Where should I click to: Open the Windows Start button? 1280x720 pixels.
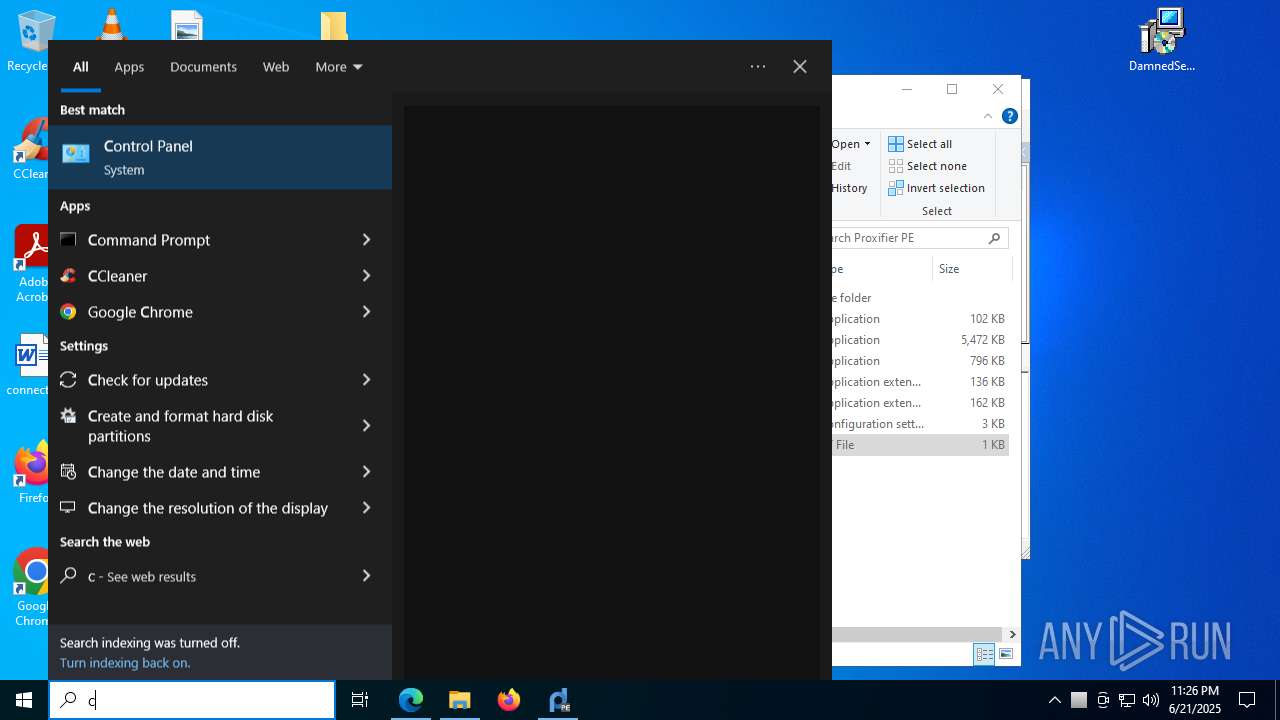(24, 700)
